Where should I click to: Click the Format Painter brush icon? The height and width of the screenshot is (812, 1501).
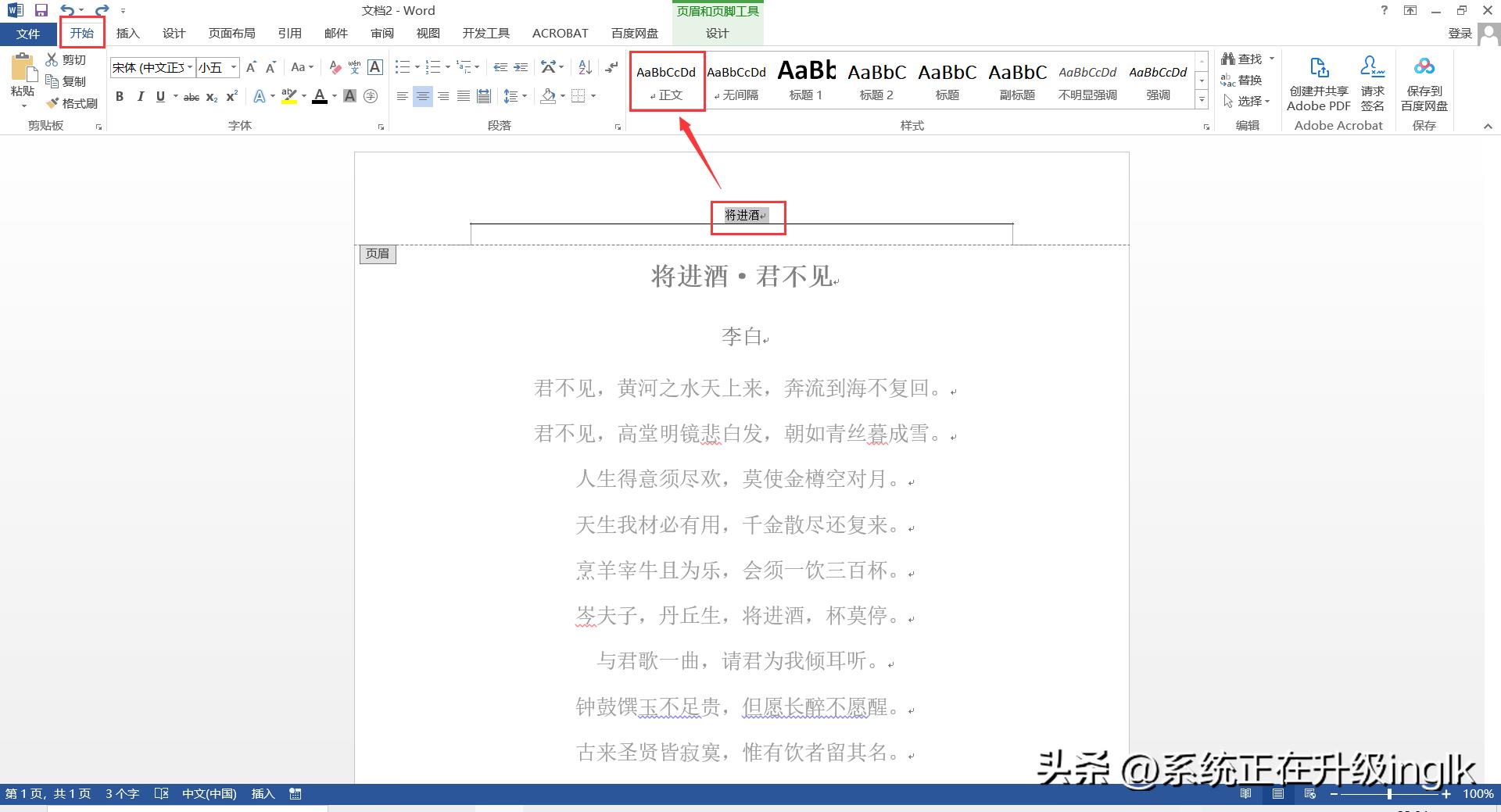coord(53,103)
